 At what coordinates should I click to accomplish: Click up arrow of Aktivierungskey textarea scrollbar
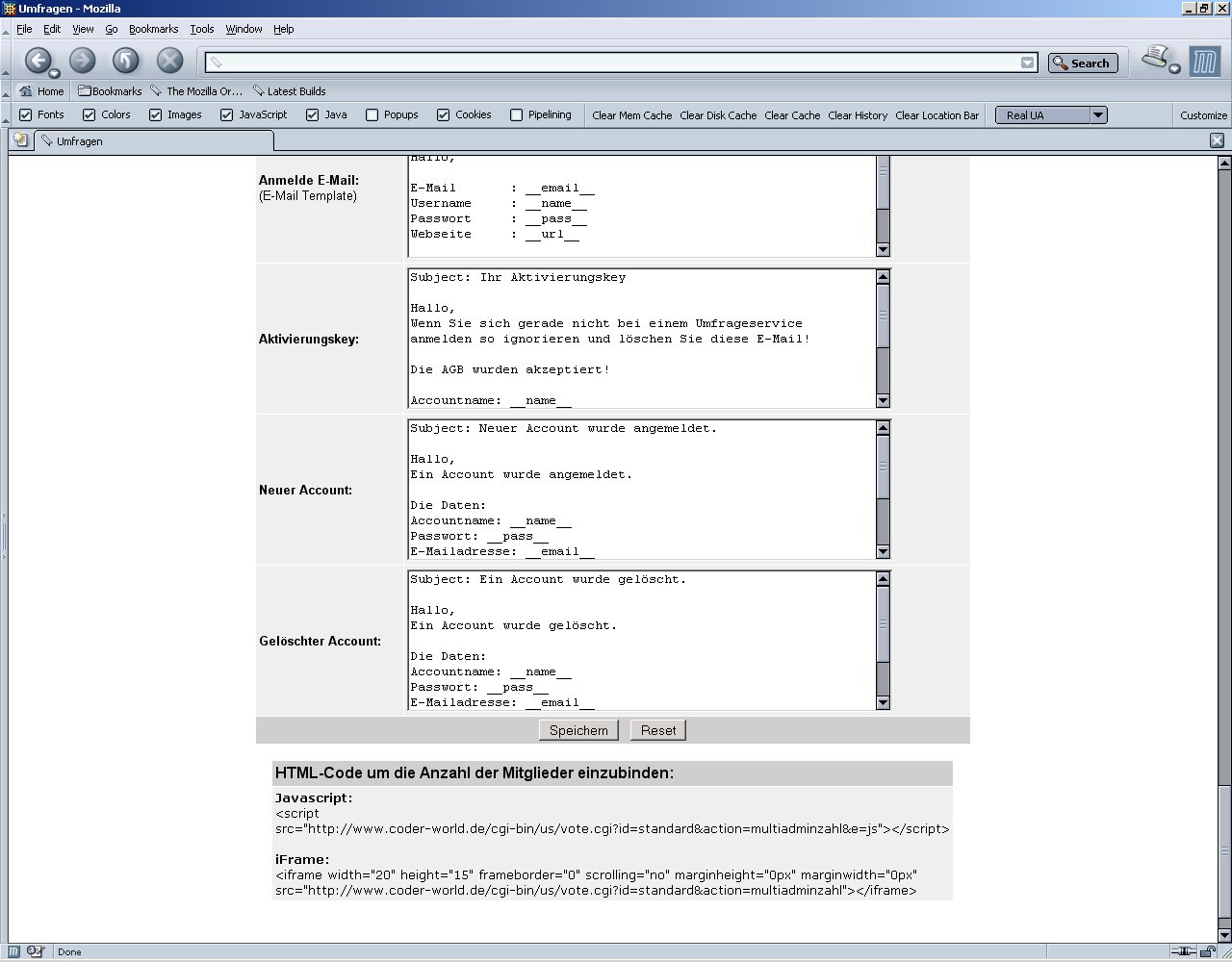point(883,277)
